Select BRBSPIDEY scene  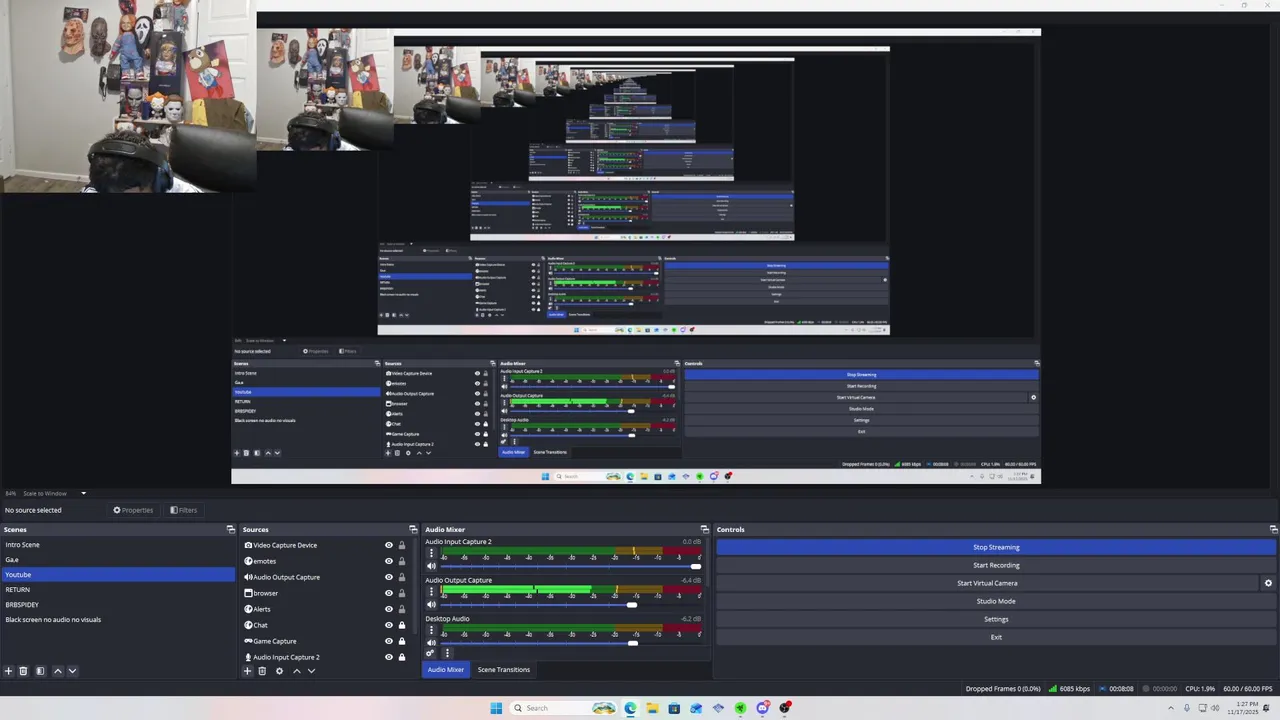point(118,605)
